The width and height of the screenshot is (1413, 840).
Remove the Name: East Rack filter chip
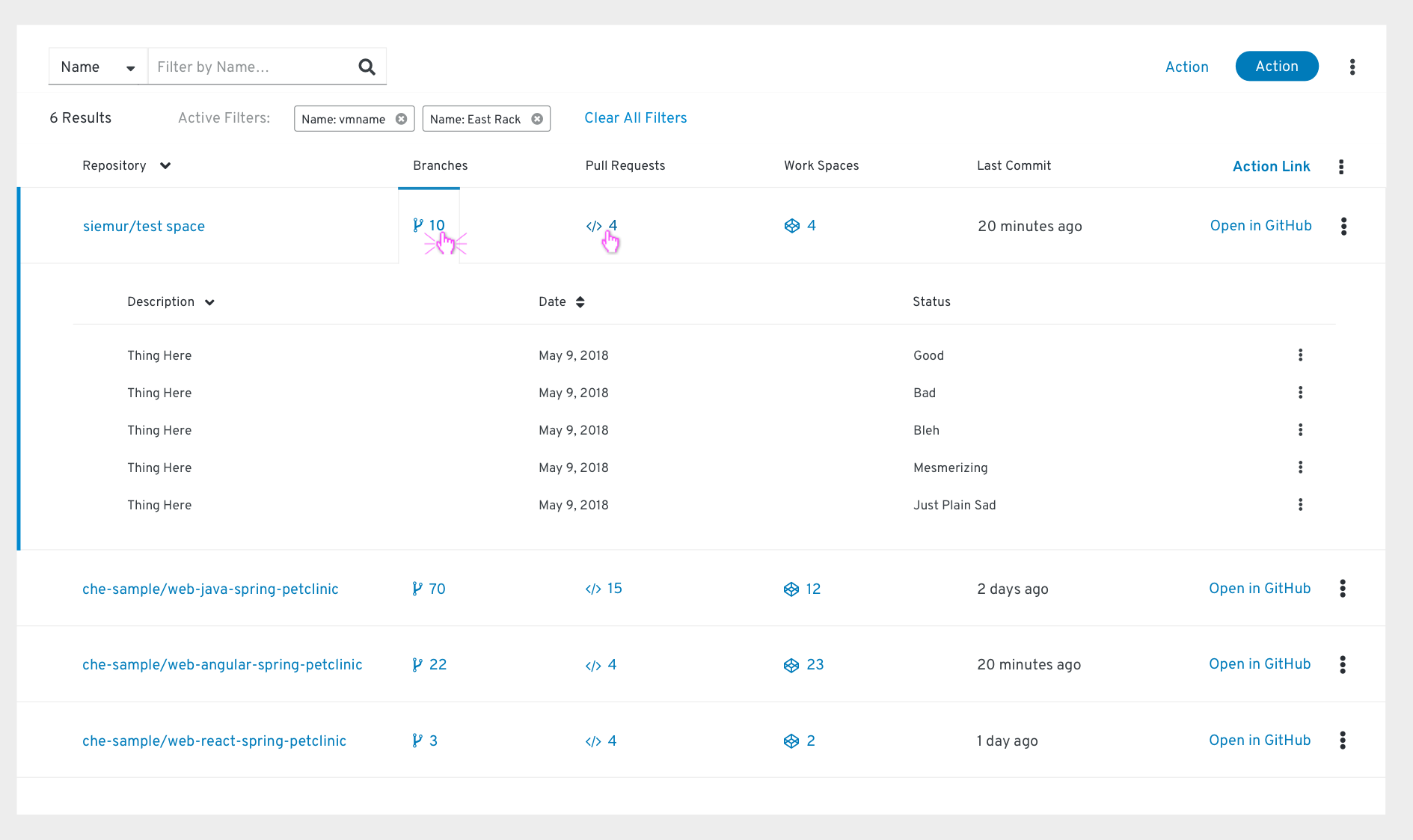click(537, 118)
